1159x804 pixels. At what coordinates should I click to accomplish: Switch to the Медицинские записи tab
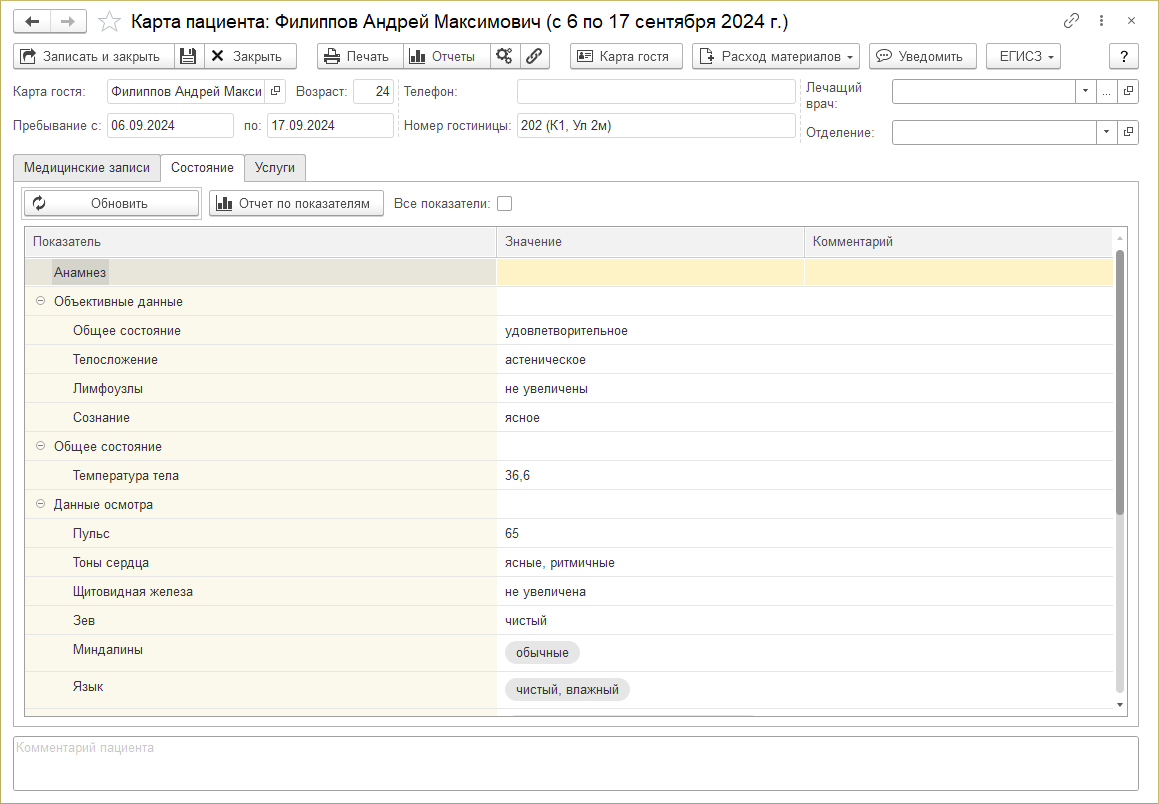click(86, 168)
